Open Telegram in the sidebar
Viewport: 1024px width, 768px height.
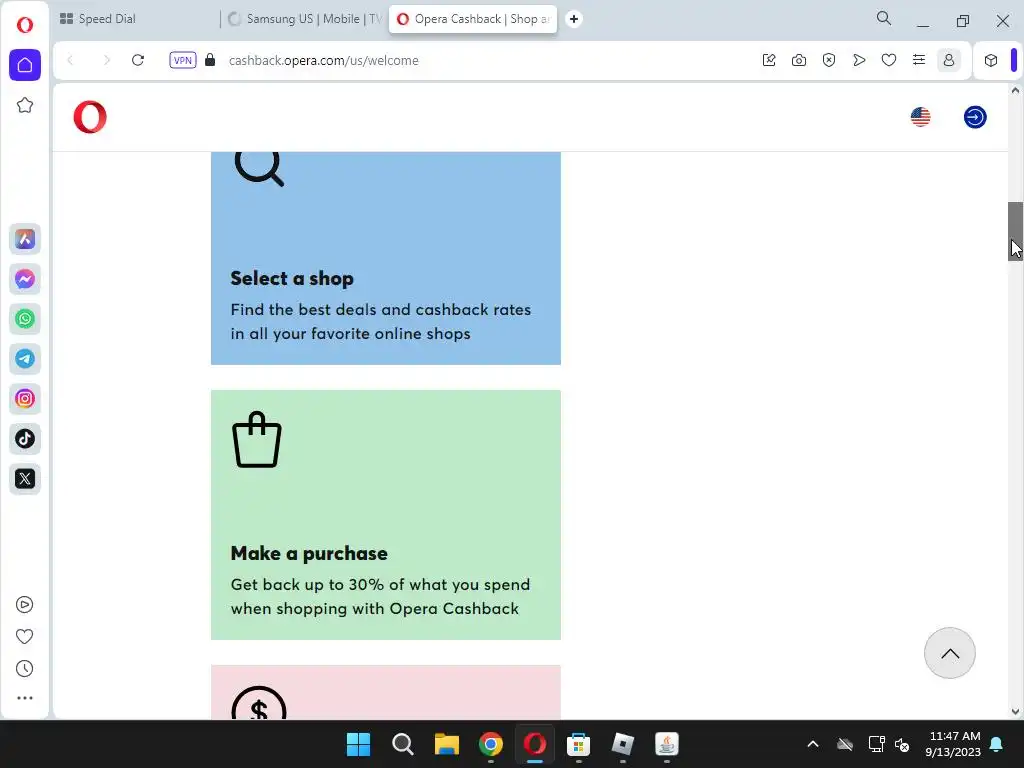(25, 359)
